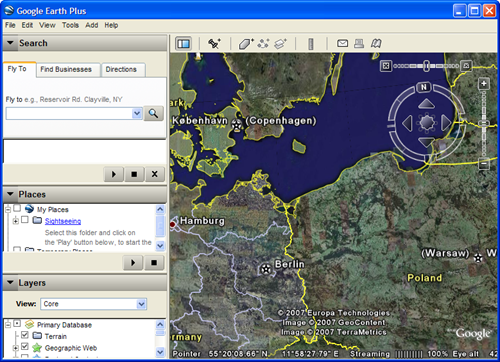The height and width of the screenshot is (362, 500).
Task: Click Places list scroll down arrow
Action: [160, 246]
